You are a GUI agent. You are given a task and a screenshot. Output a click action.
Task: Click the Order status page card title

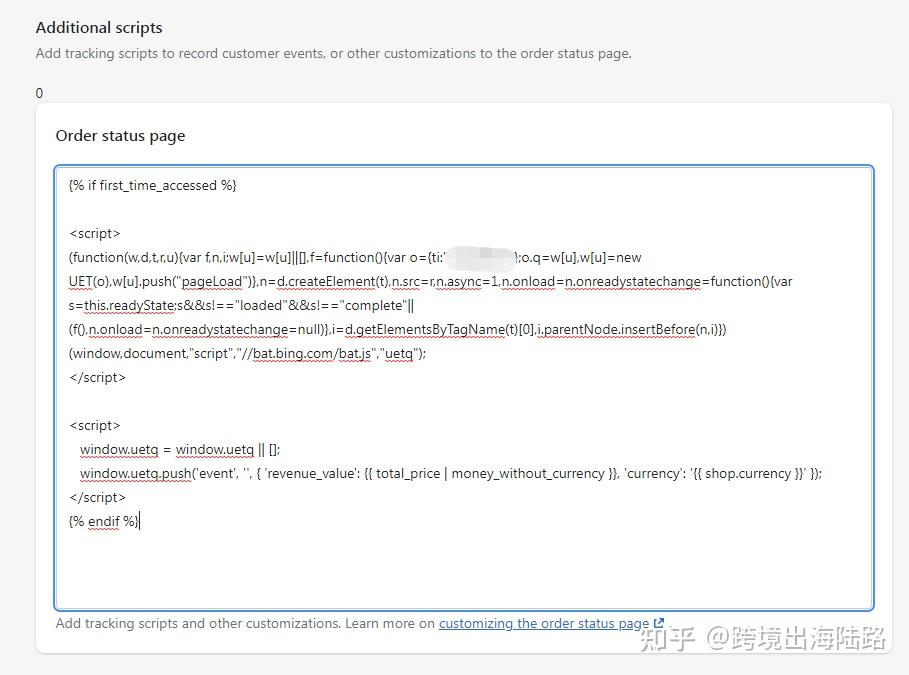point(120,136)
